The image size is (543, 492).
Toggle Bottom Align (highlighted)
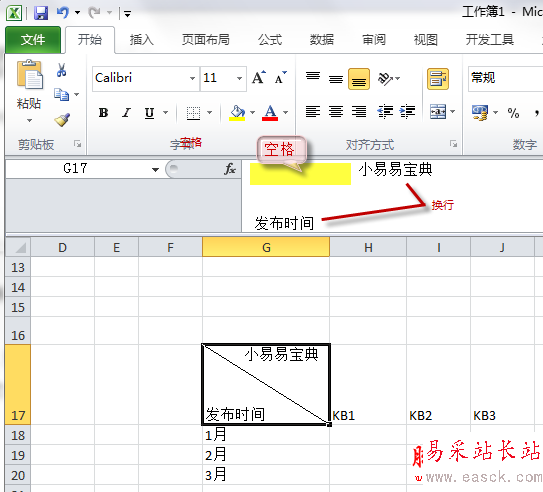[359, 79]
